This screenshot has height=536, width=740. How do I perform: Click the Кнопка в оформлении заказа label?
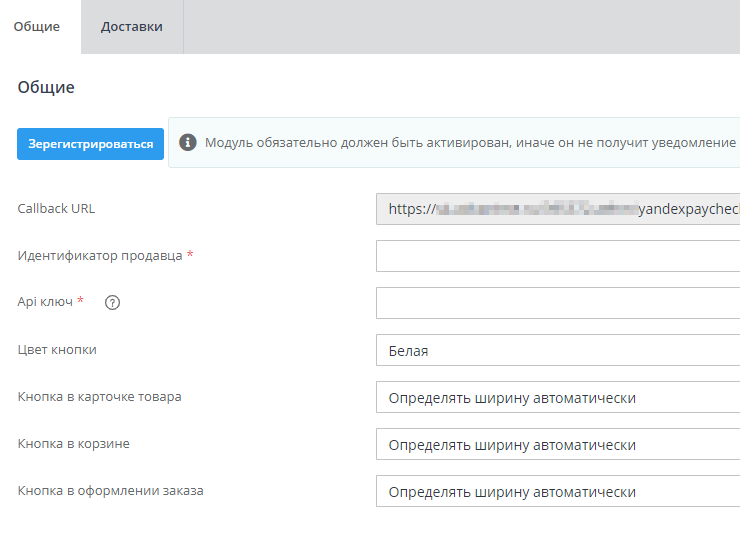point(110,491)
